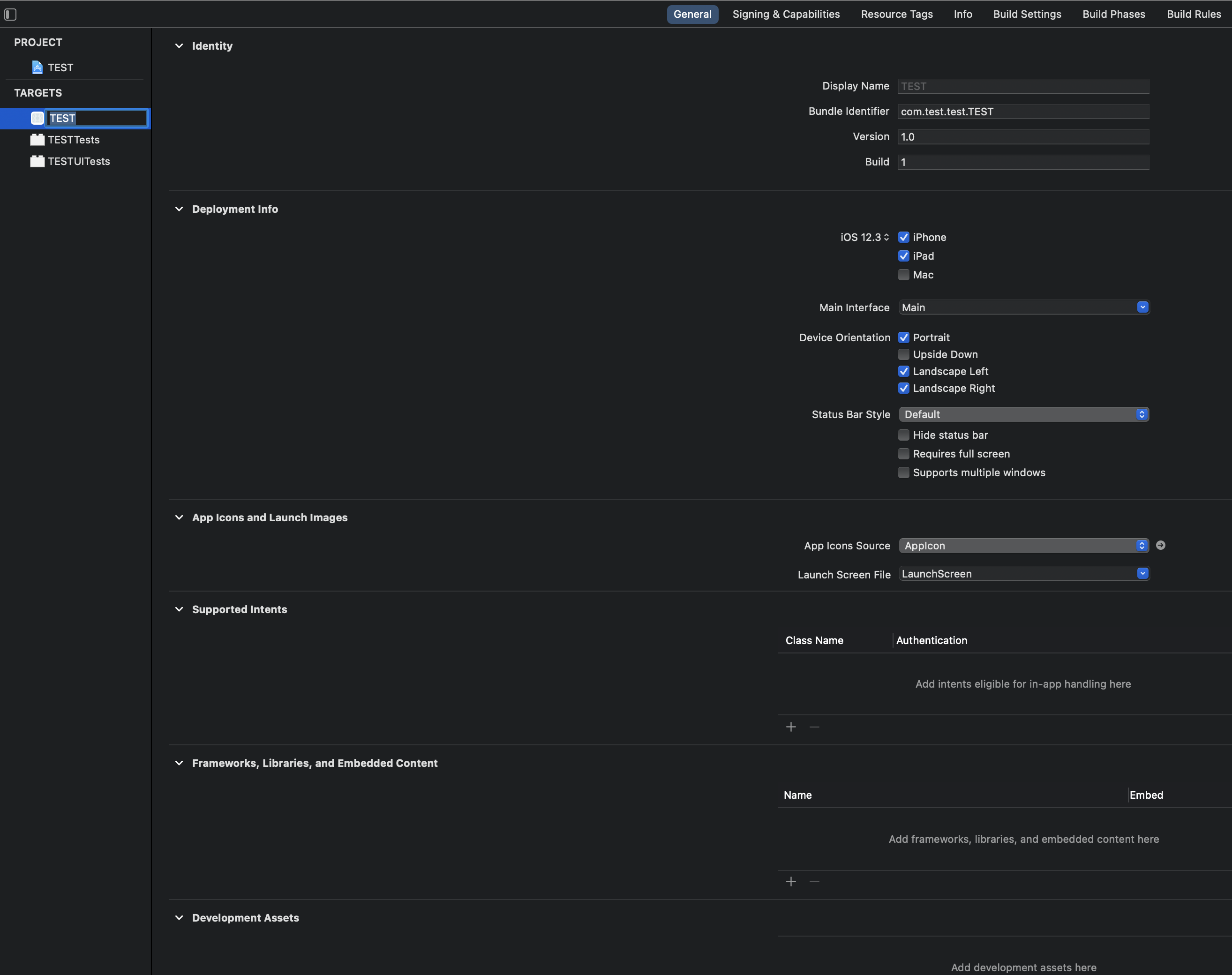Uncheck Landscape Right orientation

click(903, 388)
